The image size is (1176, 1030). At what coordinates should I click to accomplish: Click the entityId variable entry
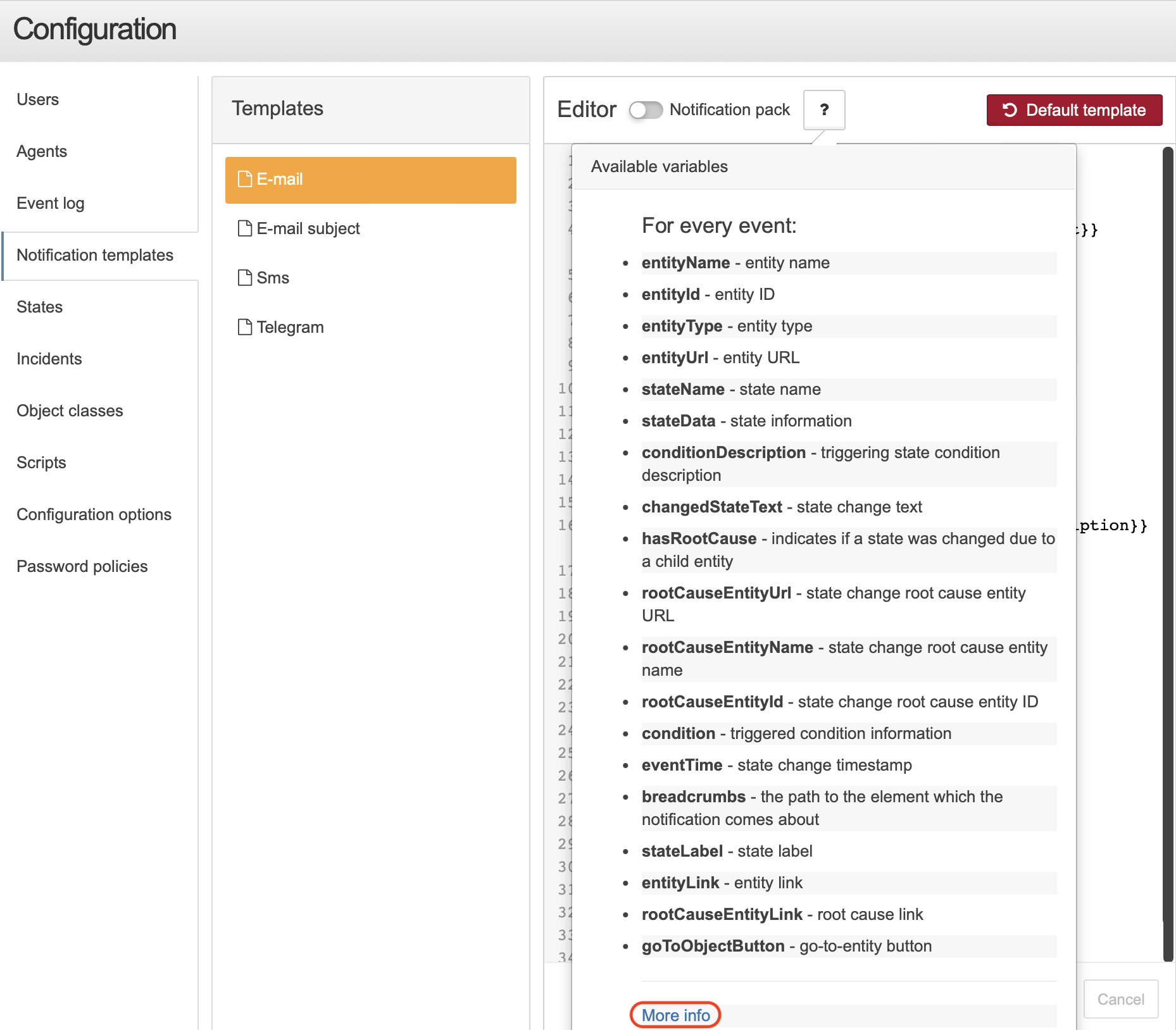(x=849, y=295)
